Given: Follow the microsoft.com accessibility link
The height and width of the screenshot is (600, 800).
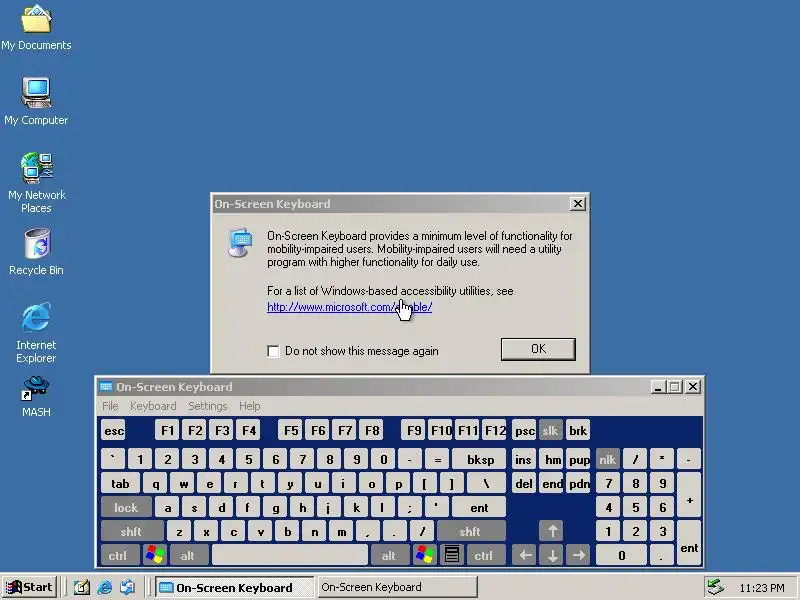Looking at the screenshot, I should click(x=349, y=307).
